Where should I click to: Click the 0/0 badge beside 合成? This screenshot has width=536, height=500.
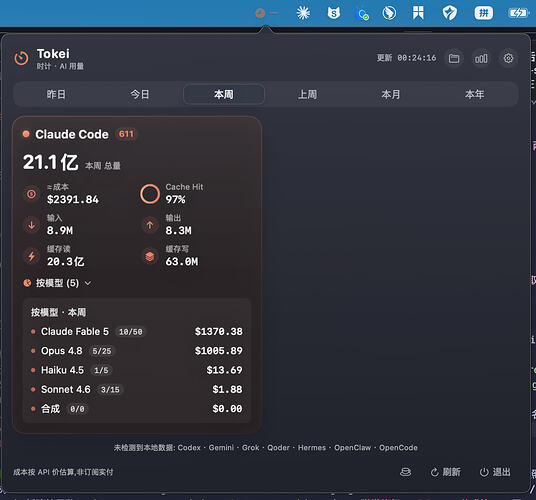pyautogui.click(x=77, y=409)
